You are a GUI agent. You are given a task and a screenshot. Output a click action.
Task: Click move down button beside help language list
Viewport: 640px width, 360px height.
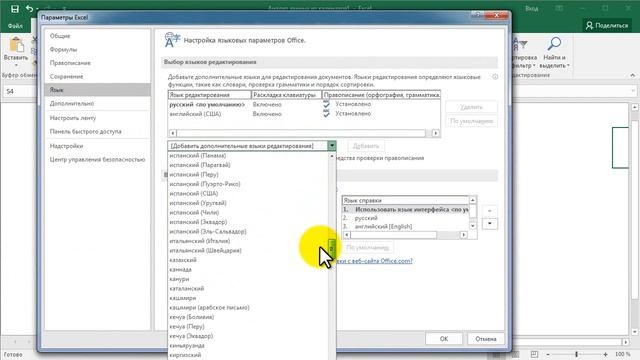489,224
